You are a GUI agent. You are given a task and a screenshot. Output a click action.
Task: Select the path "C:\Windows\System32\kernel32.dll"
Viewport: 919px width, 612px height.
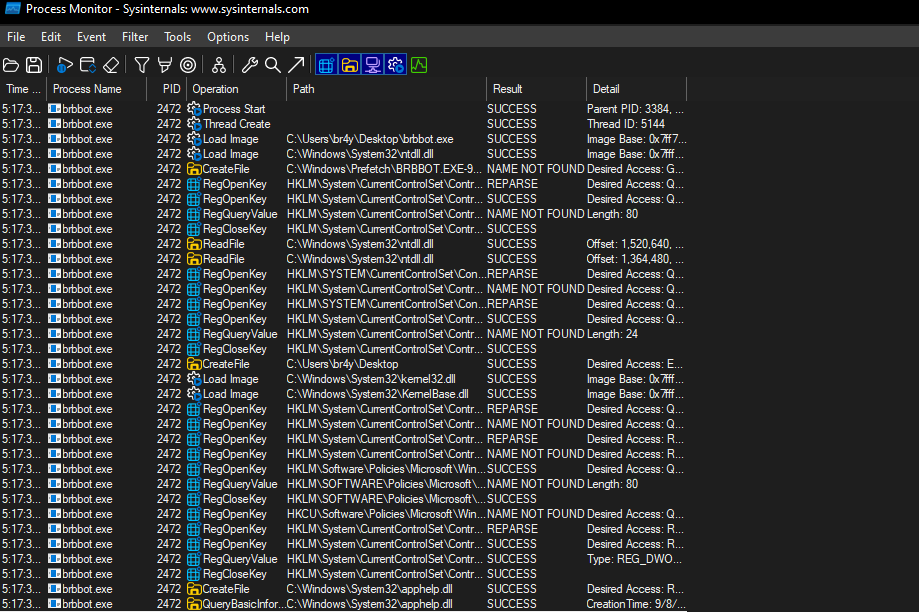(x=371, y=379)
